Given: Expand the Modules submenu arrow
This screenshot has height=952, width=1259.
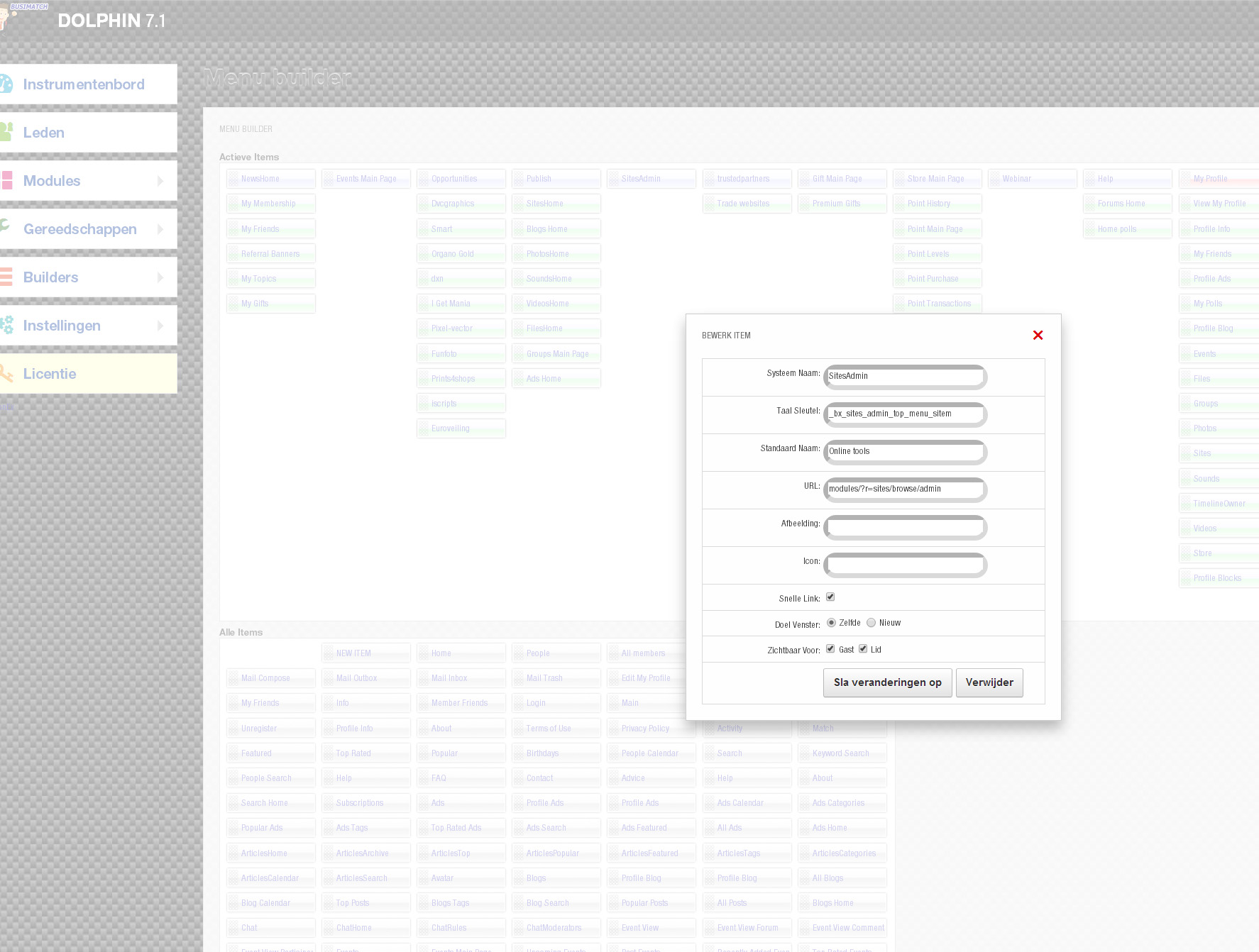Looking at the screenshot, I should click(x=160, y=181).
